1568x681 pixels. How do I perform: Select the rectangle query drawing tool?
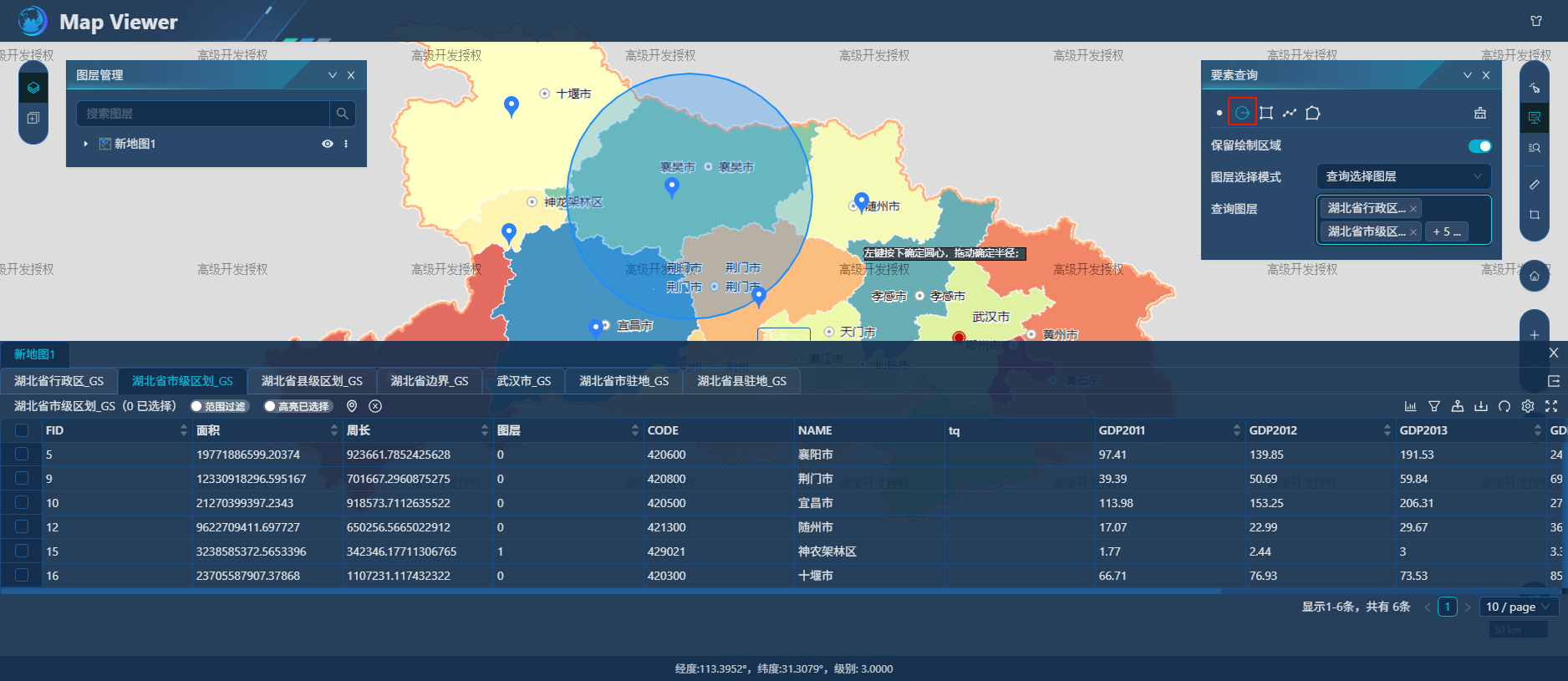[1266, 113]
